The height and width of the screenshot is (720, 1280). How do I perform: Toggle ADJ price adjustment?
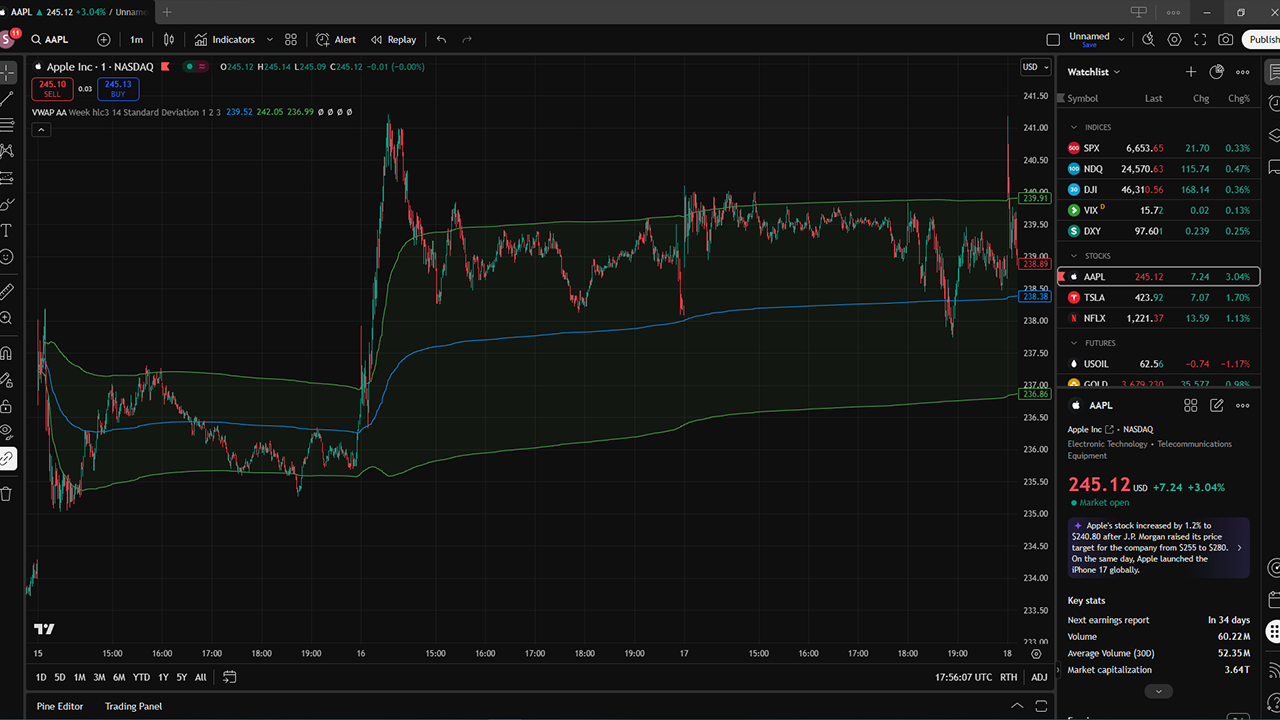(1039, 677)
